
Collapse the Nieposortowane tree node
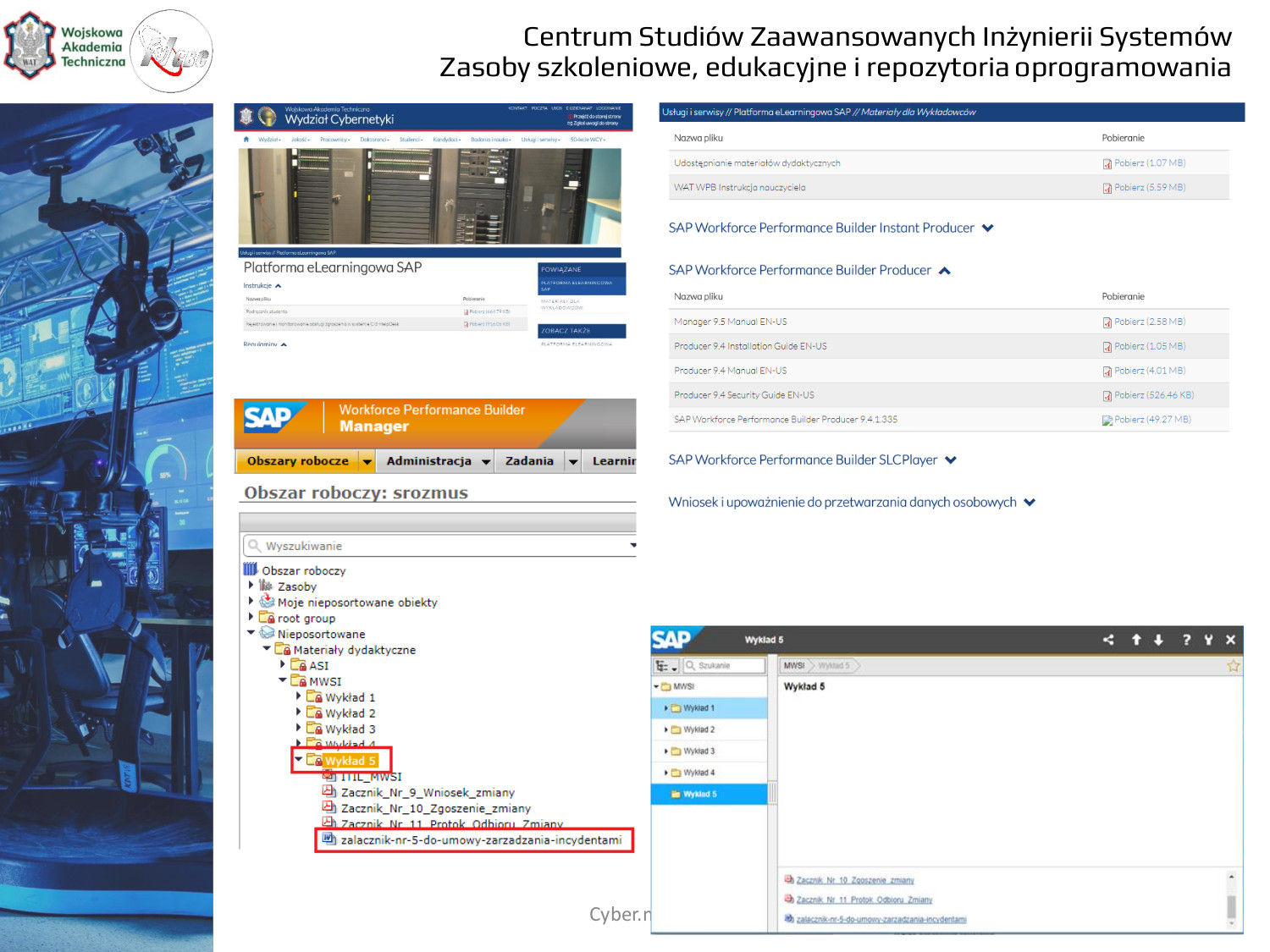click(x=251, y=633)
